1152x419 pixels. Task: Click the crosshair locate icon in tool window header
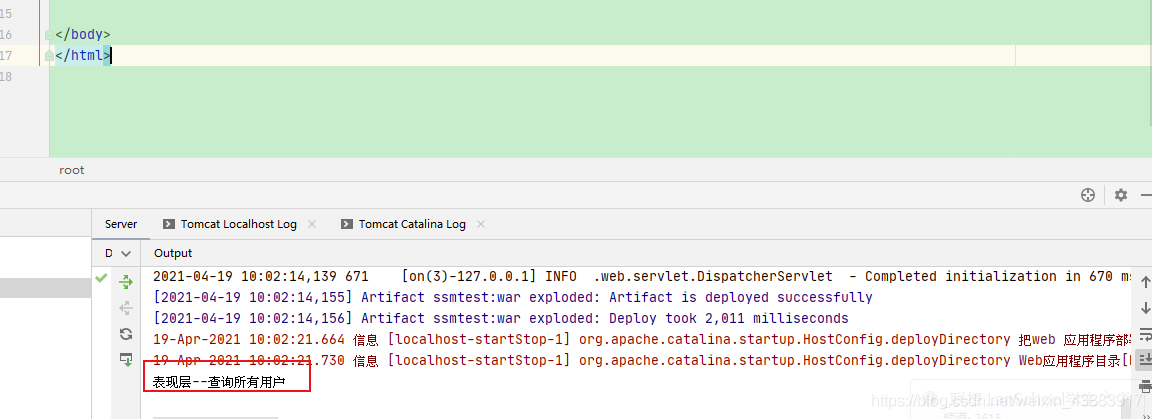coord(1088,195)
